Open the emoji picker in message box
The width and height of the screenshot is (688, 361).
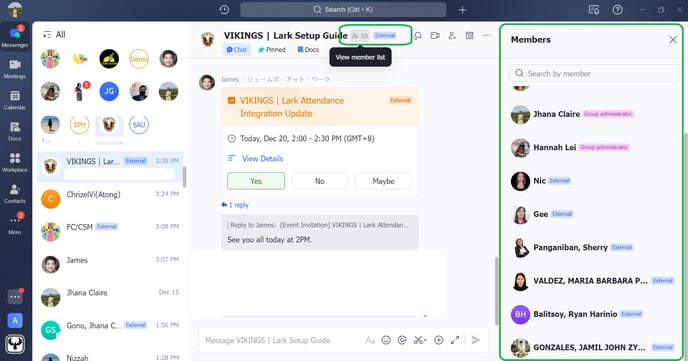(x=386, y=340)
